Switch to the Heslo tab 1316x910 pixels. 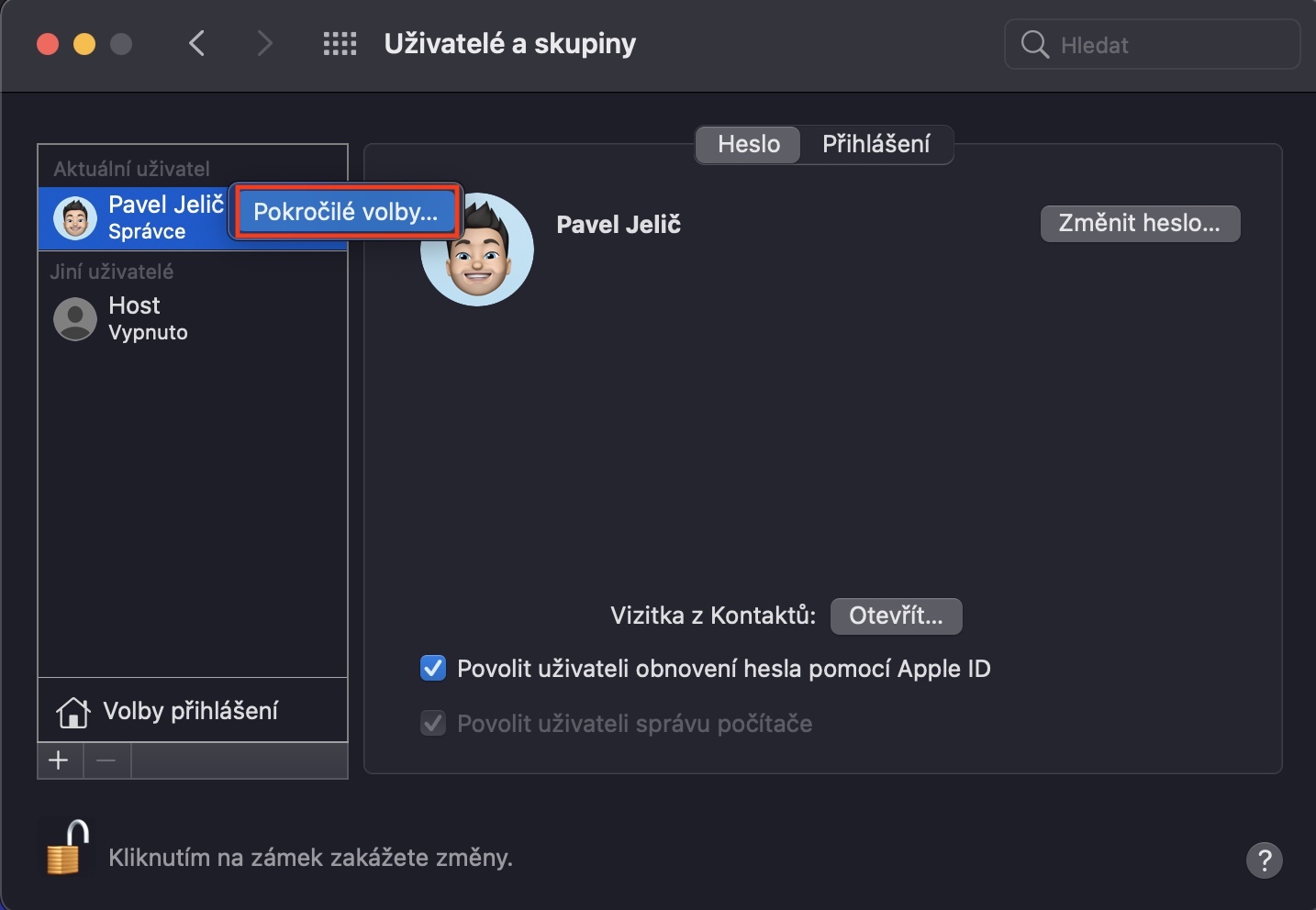coord(748,144)
